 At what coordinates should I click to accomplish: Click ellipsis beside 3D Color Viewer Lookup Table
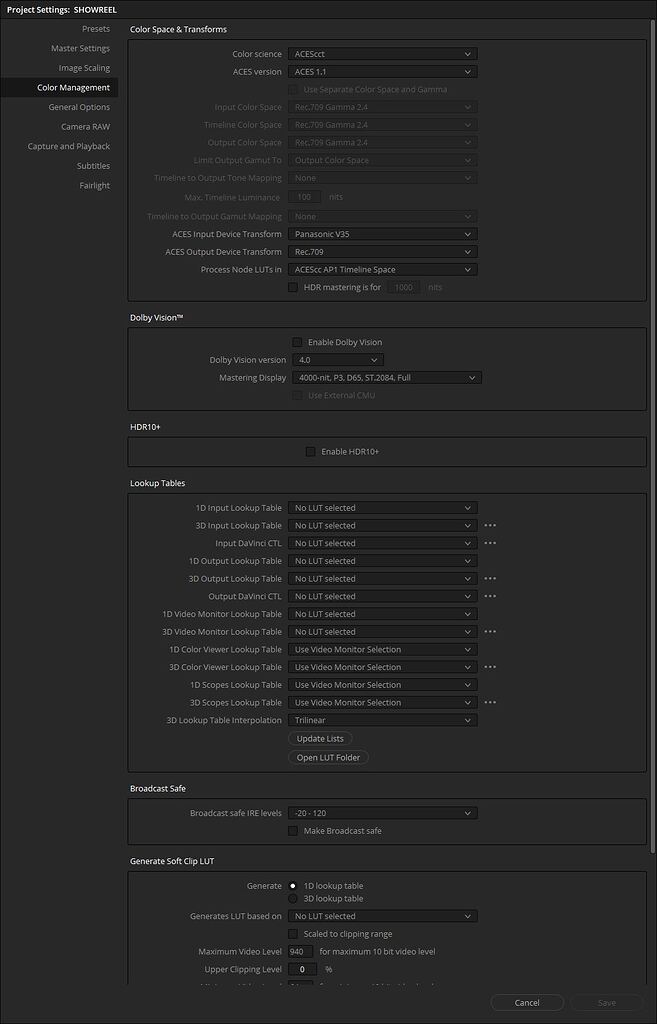(x=488, y=667)
